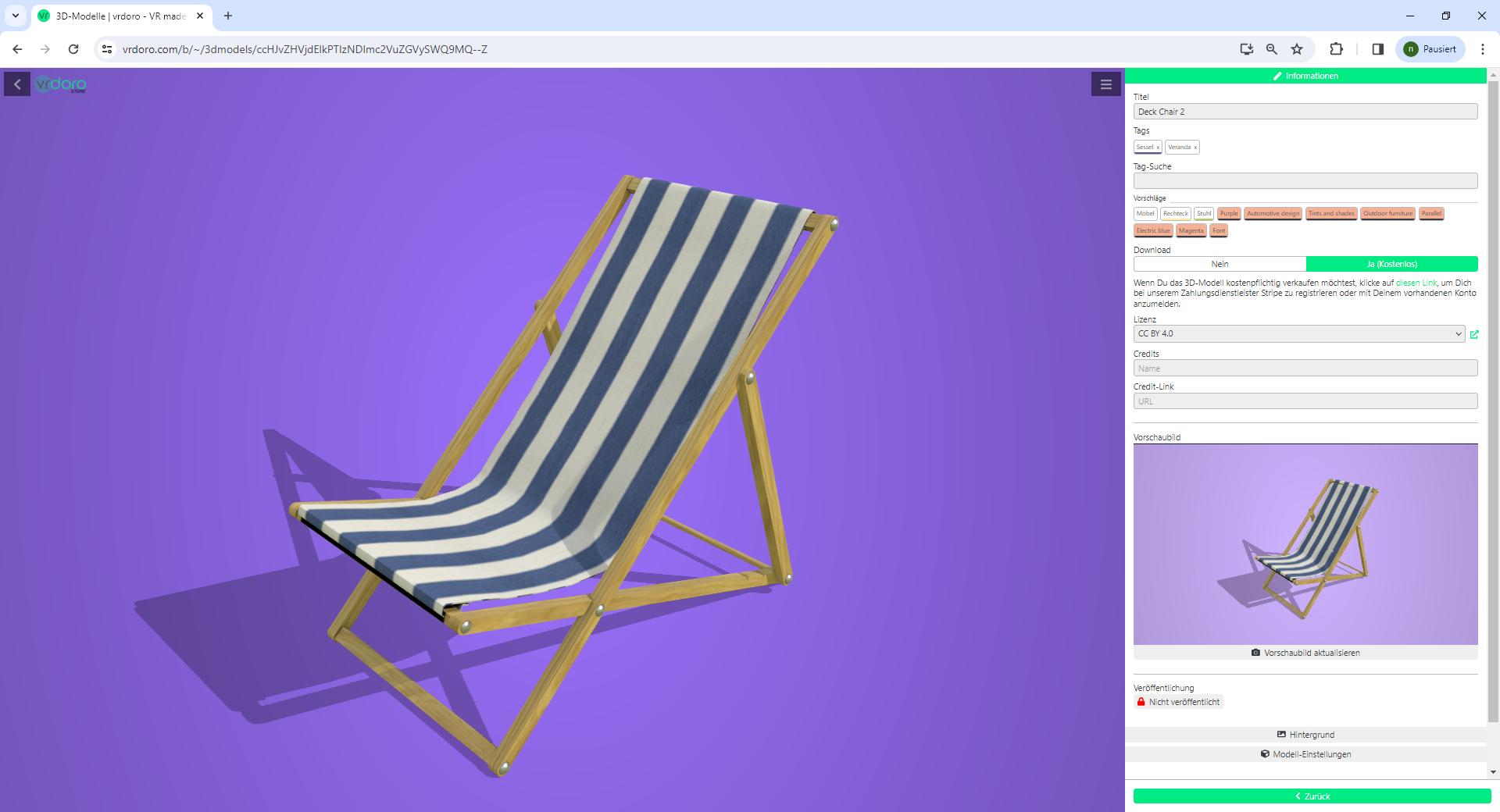The height and width of the screenshot is (812, 1500).
Task: Set Download to Ja (Kostenlos)
Action: [1391, 264]
